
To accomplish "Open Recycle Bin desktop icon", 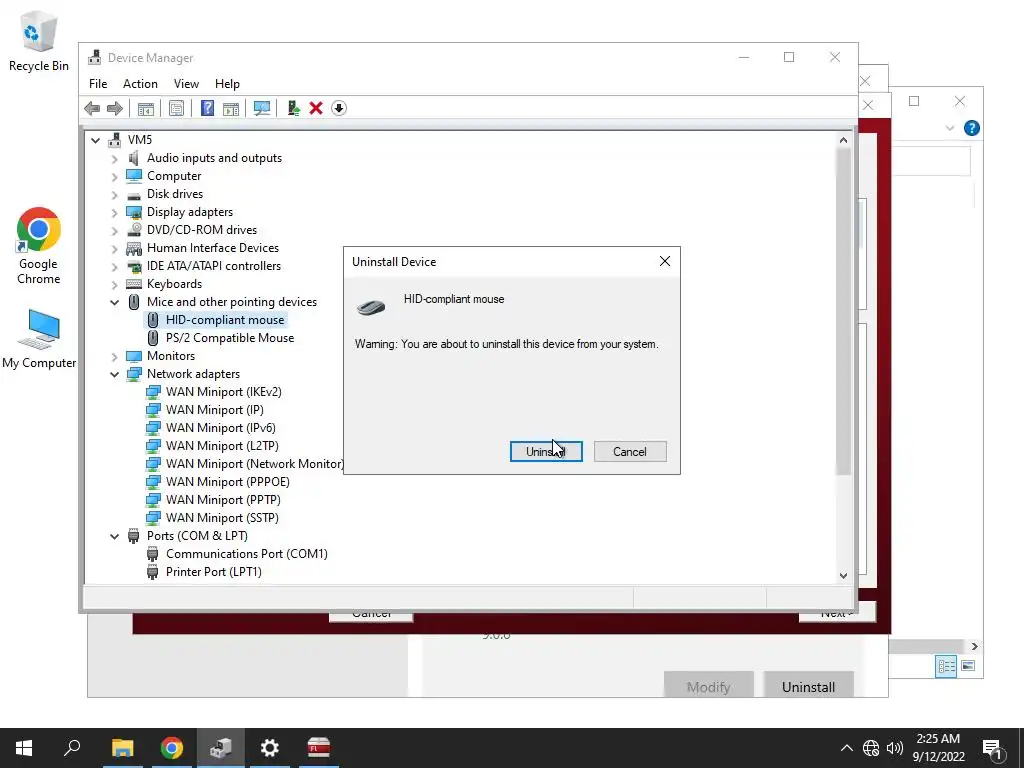I will (39, 42).
